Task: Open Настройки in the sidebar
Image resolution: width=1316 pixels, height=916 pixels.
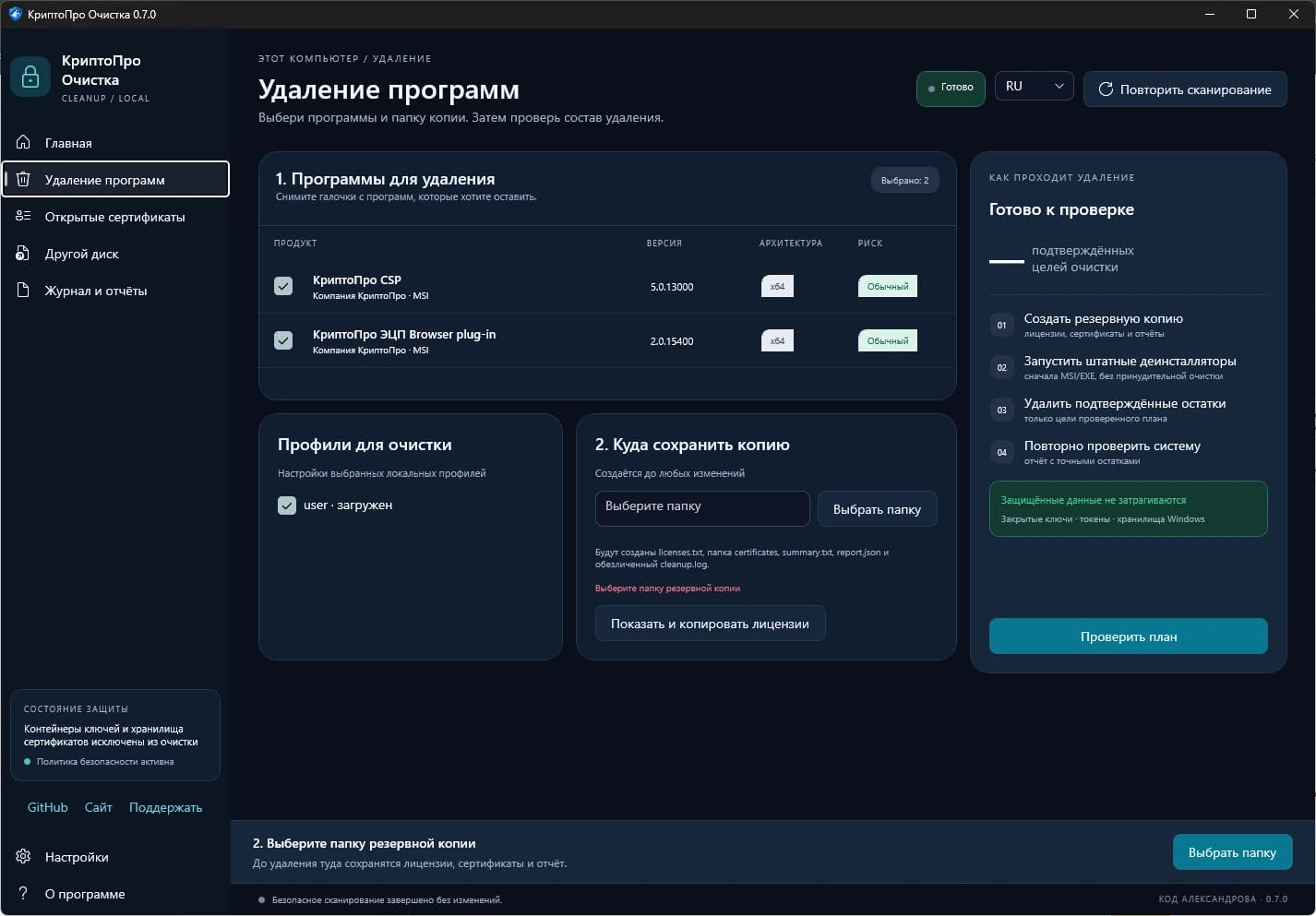Action: tap(115, 857)
